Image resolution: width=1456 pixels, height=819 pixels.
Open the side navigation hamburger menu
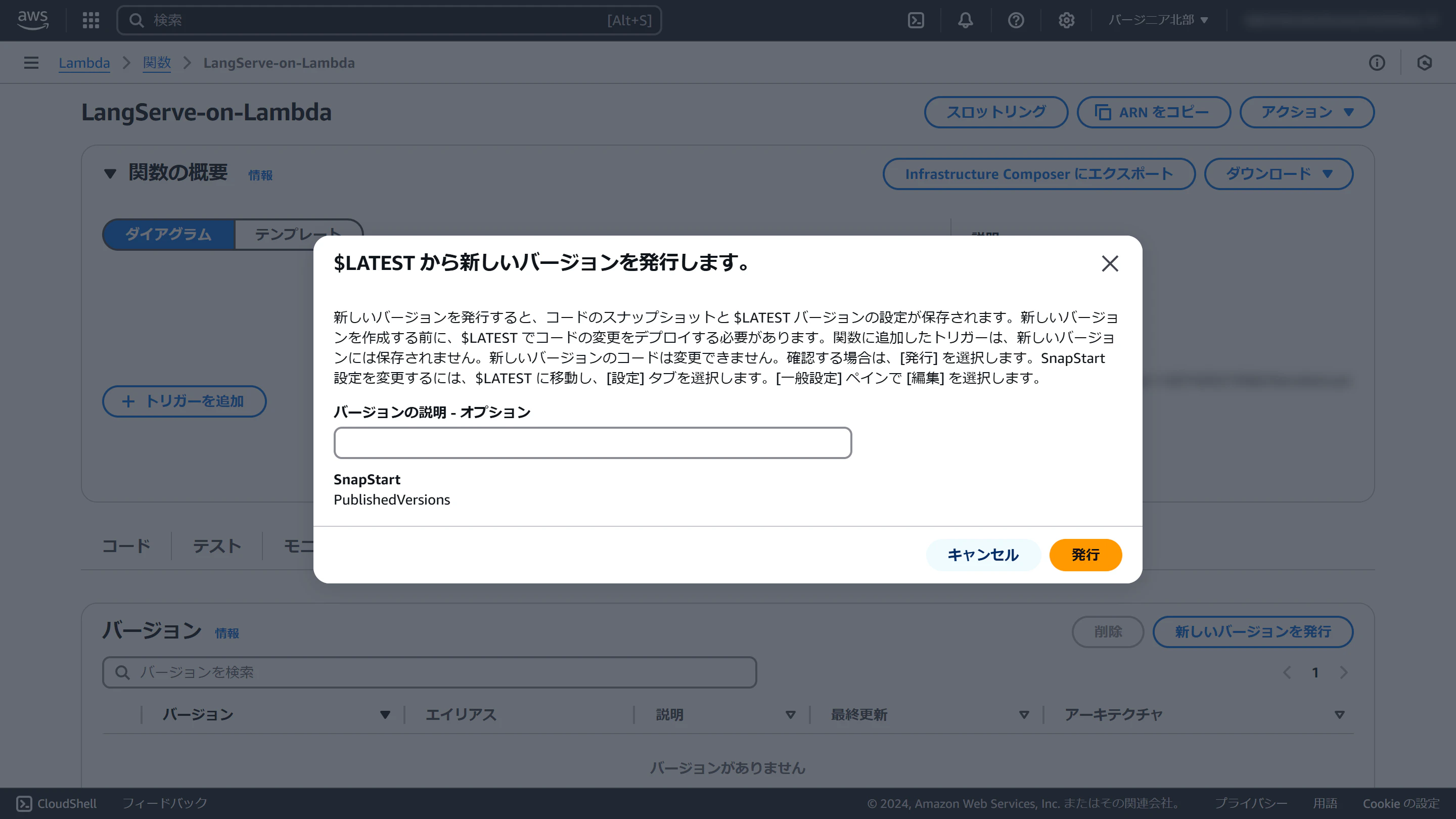point(31,63)
